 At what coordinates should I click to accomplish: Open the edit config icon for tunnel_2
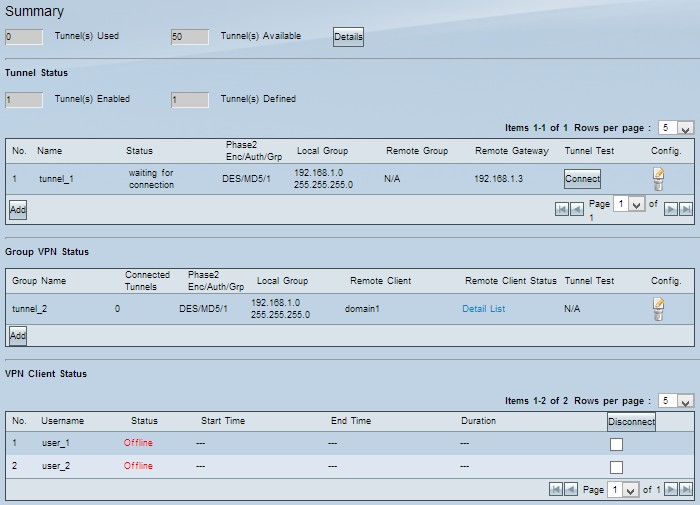(658, 303)
